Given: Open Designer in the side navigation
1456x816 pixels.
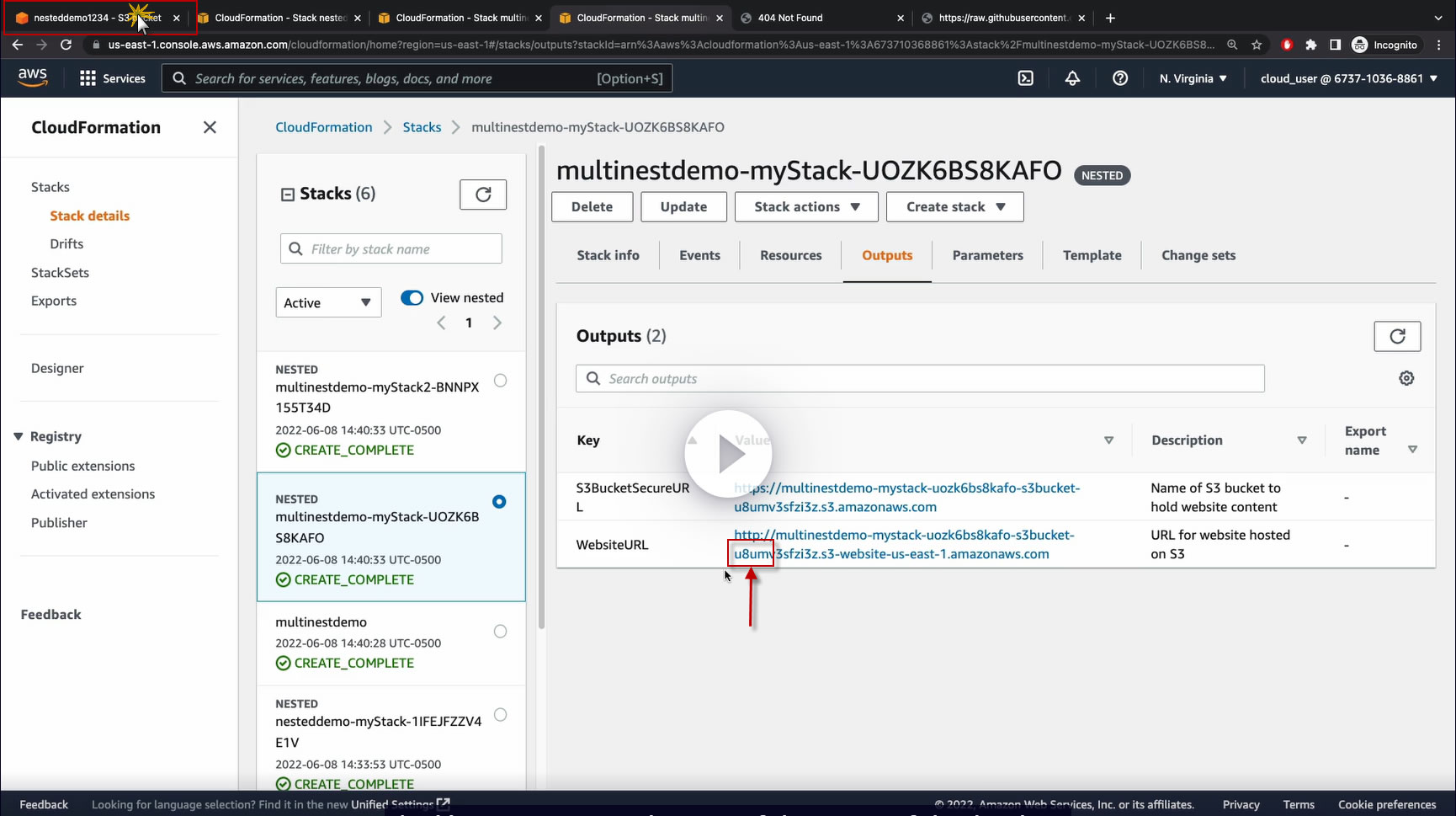Looking at the screenshot, I should 57,368.
